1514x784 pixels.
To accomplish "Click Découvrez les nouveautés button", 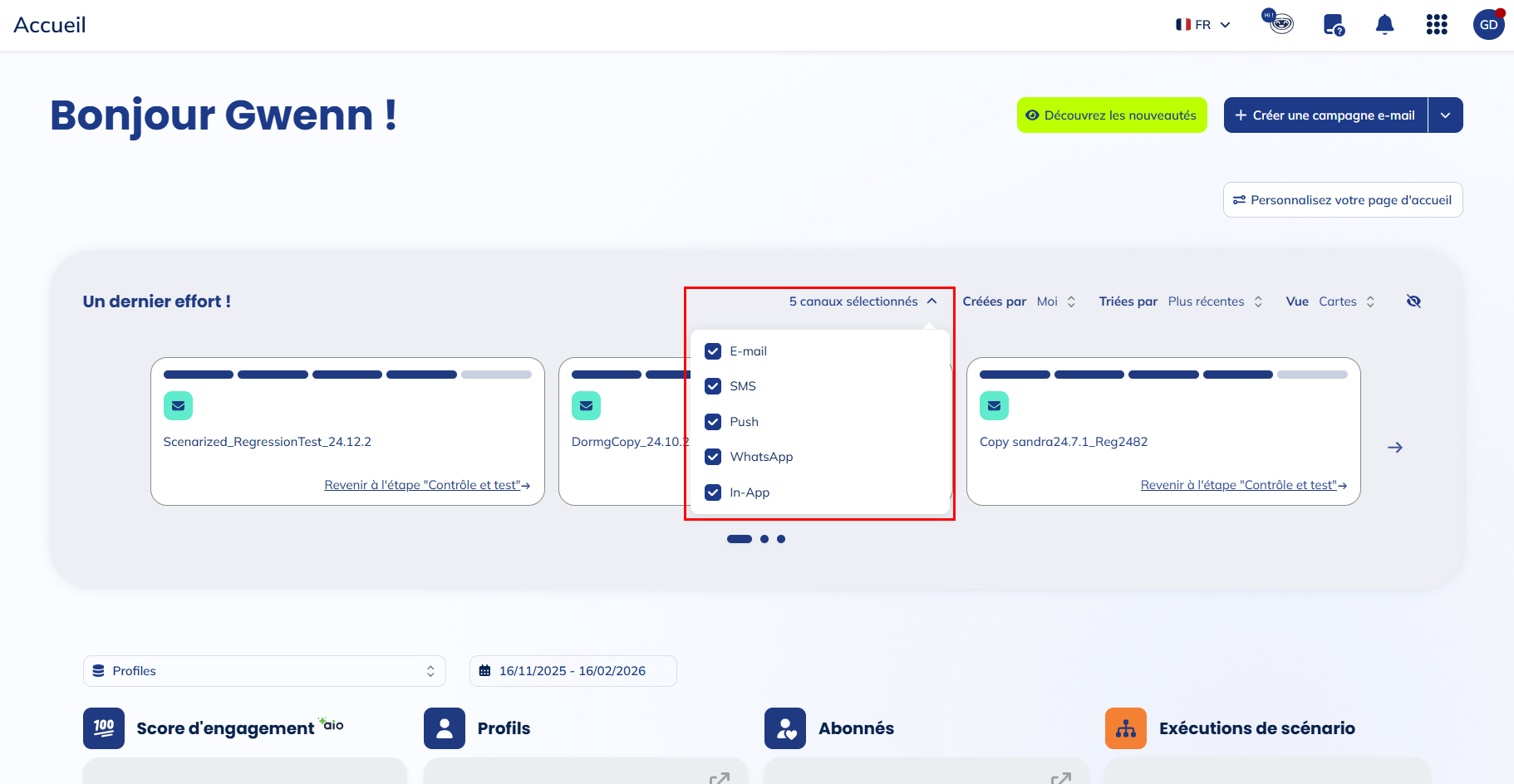I will coord(1112,115).
